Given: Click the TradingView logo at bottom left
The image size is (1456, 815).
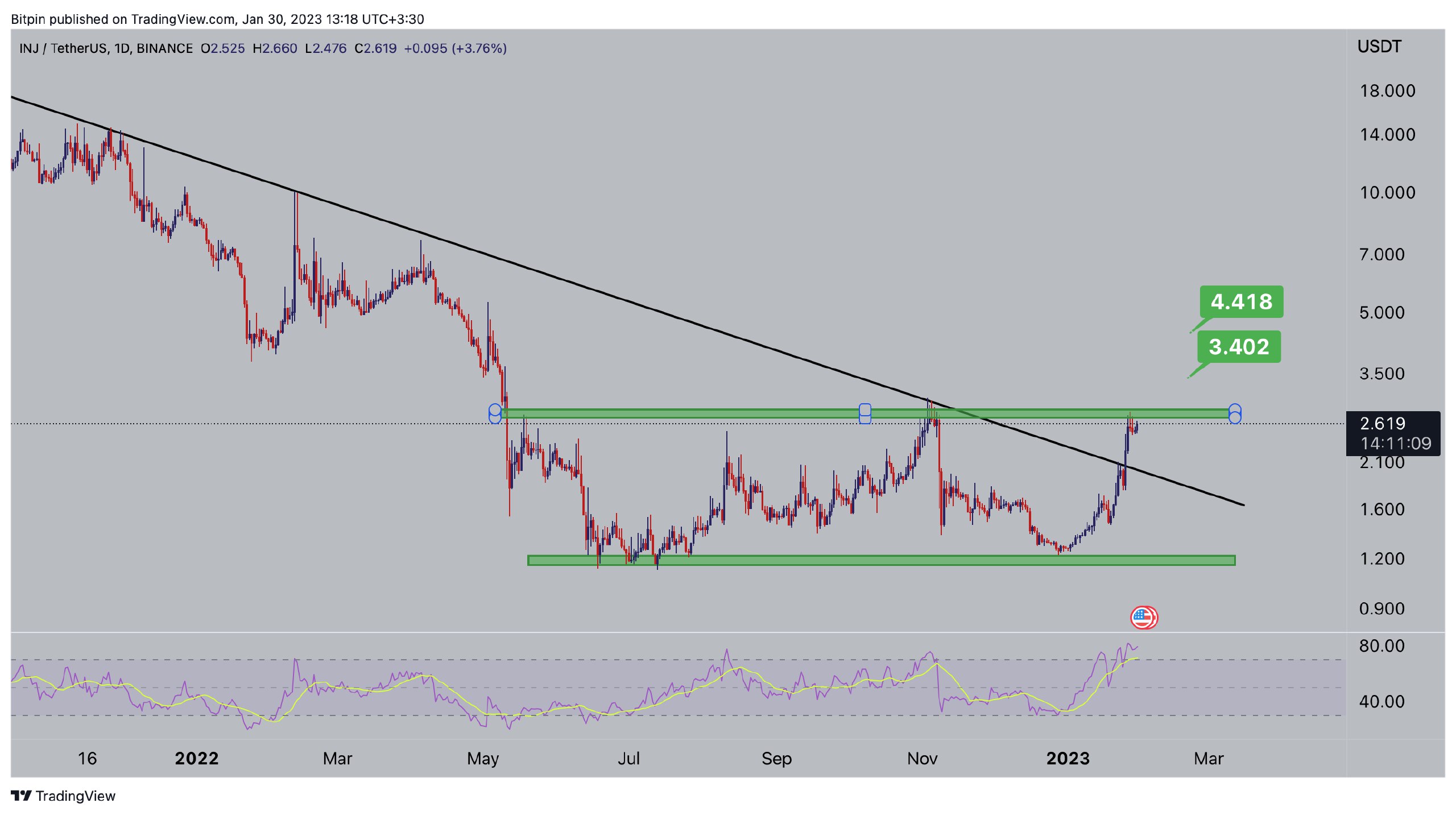Looking at the screenshot, I should tap(63, 796).
